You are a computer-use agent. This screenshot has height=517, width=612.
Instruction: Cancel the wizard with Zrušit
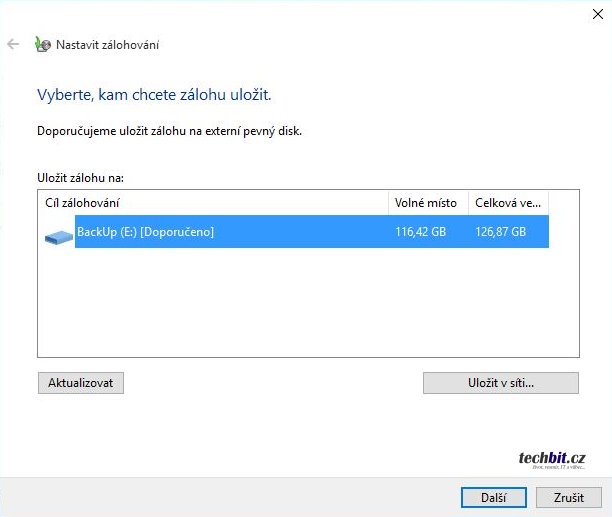click(x=561, y=497)
